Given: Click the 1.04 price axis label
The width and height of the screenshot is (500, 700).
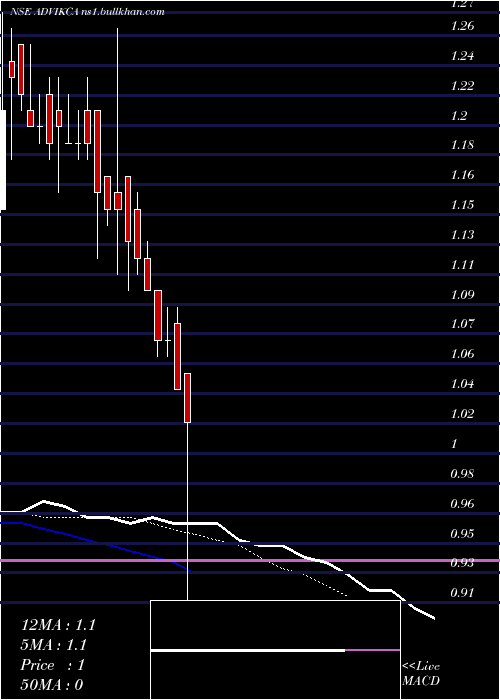Looking at the screenshot, I should tap(462, 384).
